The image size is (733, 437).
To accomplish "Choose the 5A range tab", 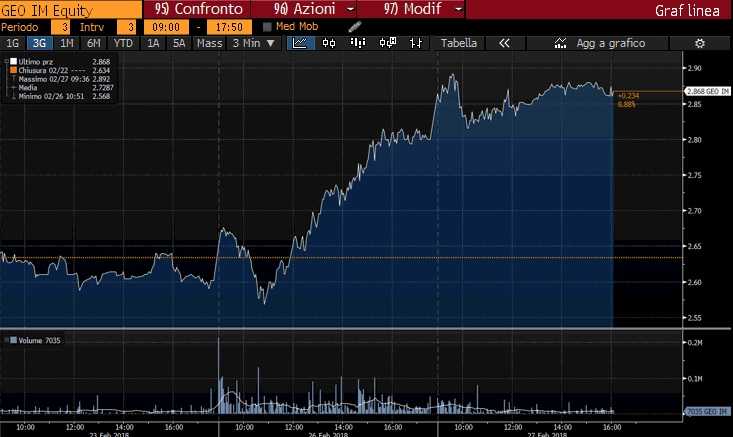I will 179,43.
